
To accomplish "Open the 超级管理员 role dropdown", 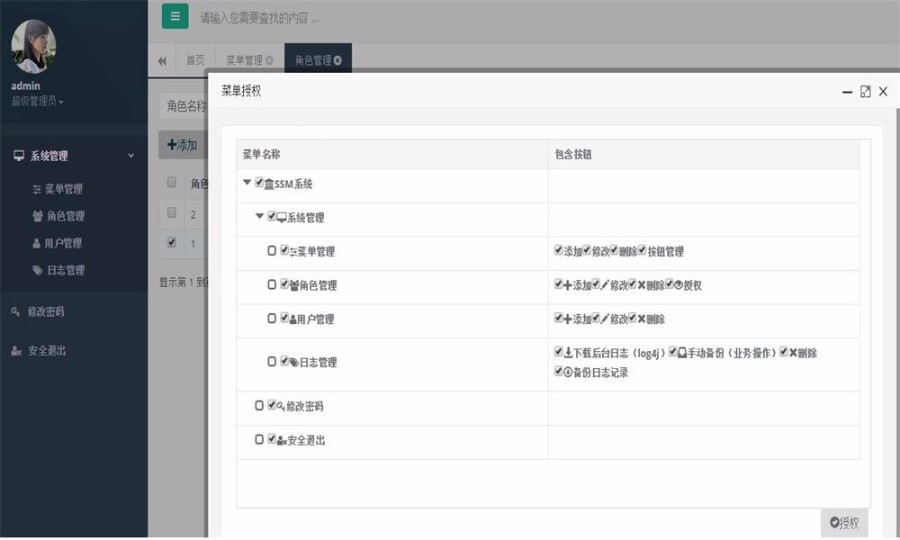I will [x=37, y=101].
